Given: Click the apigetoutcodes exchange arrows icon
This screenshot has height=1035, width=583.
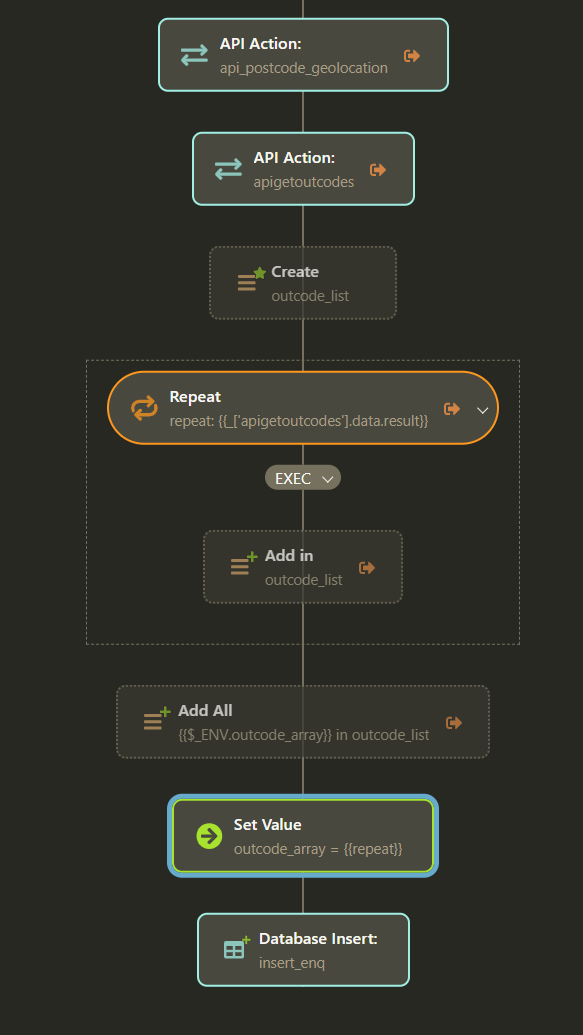Looking at the screenshot, I should click(228, 170).
